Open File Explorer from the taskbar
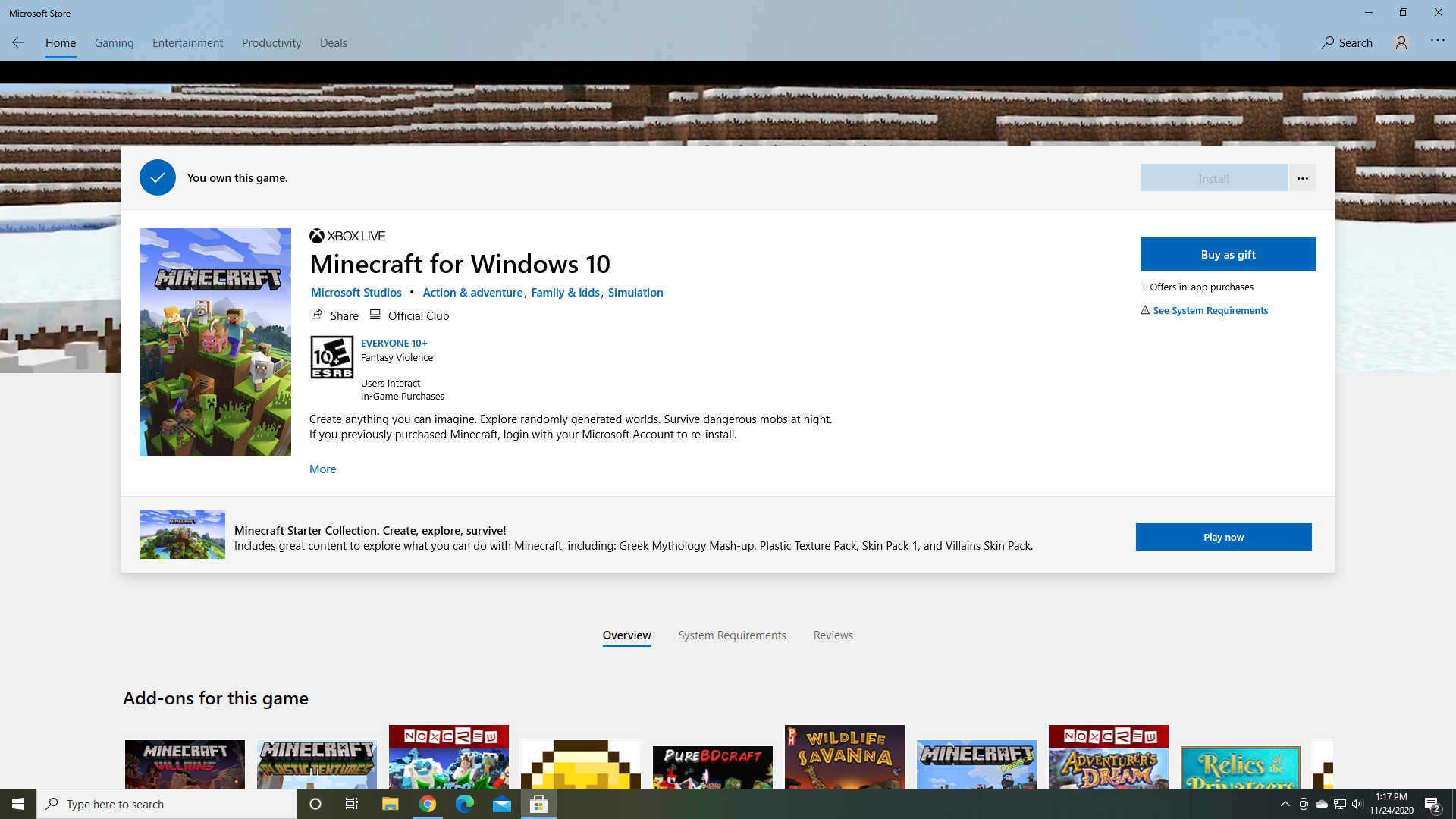The height and width of the screenshot is (819, 1456). point(390,804)
